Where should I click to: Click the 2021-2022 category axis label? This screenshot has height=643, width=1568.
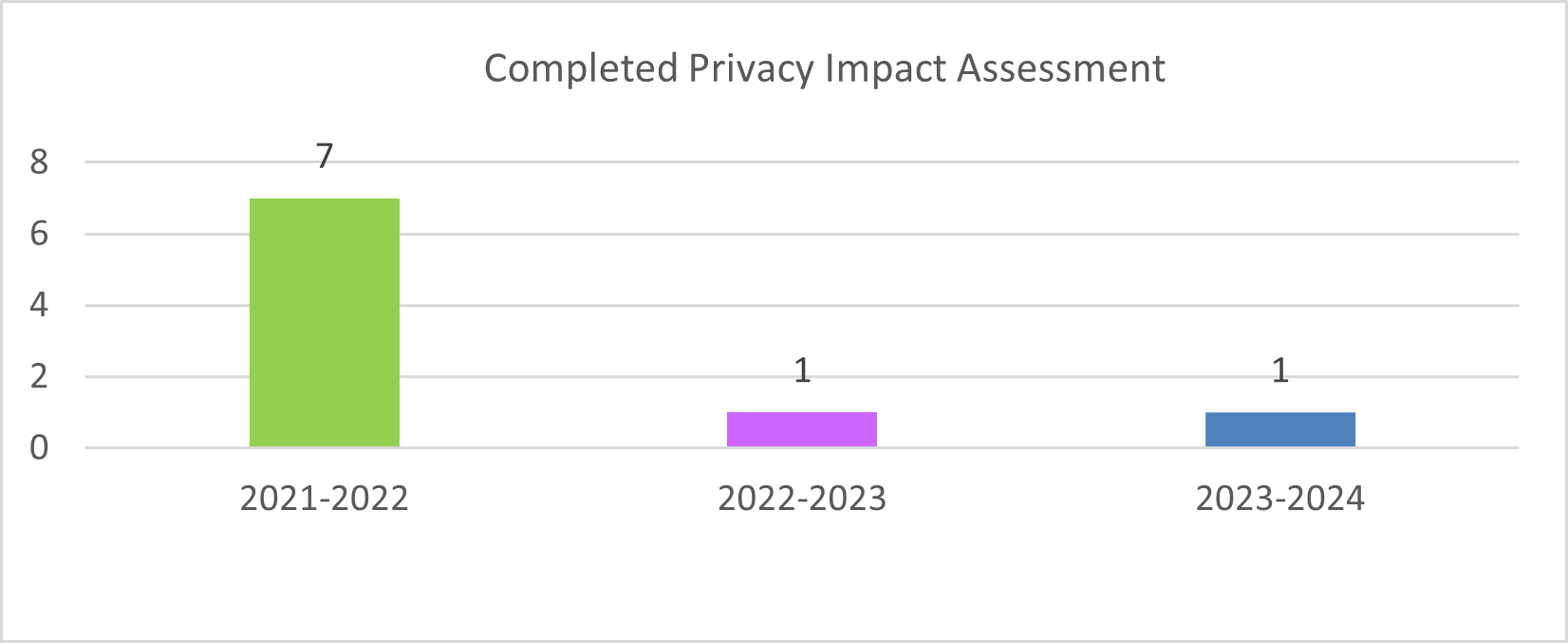[324, 499]
